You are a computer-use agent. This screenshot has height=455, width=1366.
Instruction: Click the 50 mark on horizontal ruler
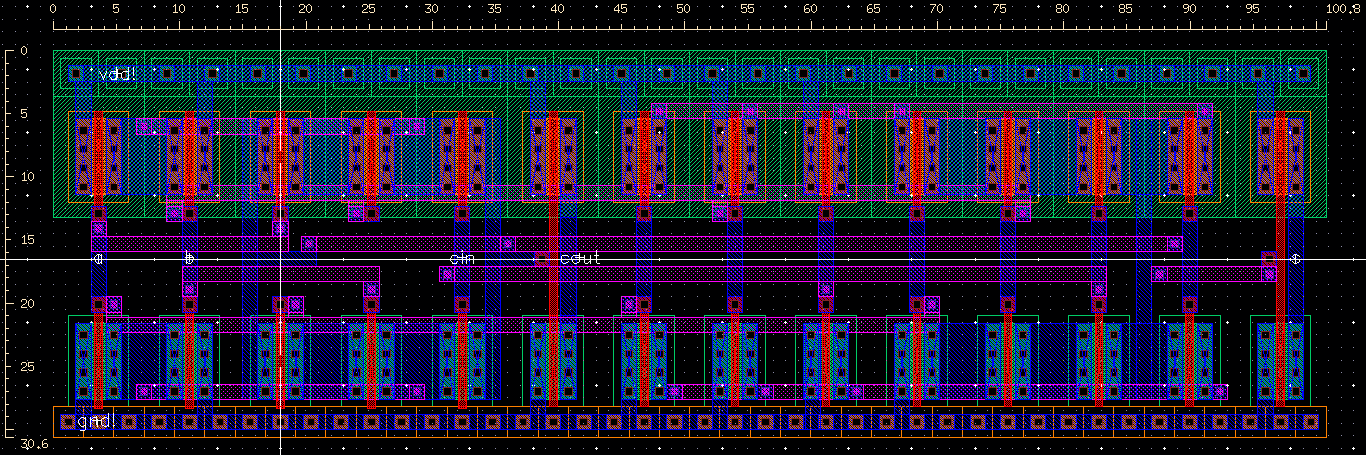683,9
